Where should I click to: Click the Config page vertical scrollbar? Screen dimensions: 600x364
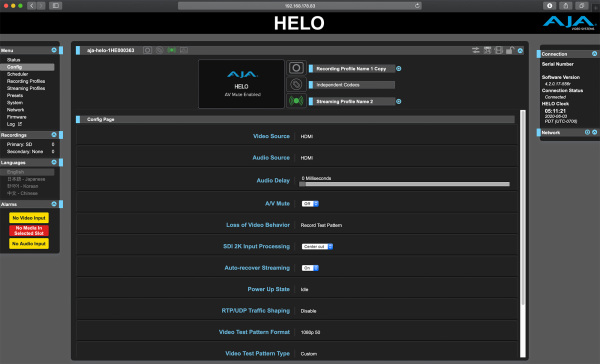tap(523, 233)
